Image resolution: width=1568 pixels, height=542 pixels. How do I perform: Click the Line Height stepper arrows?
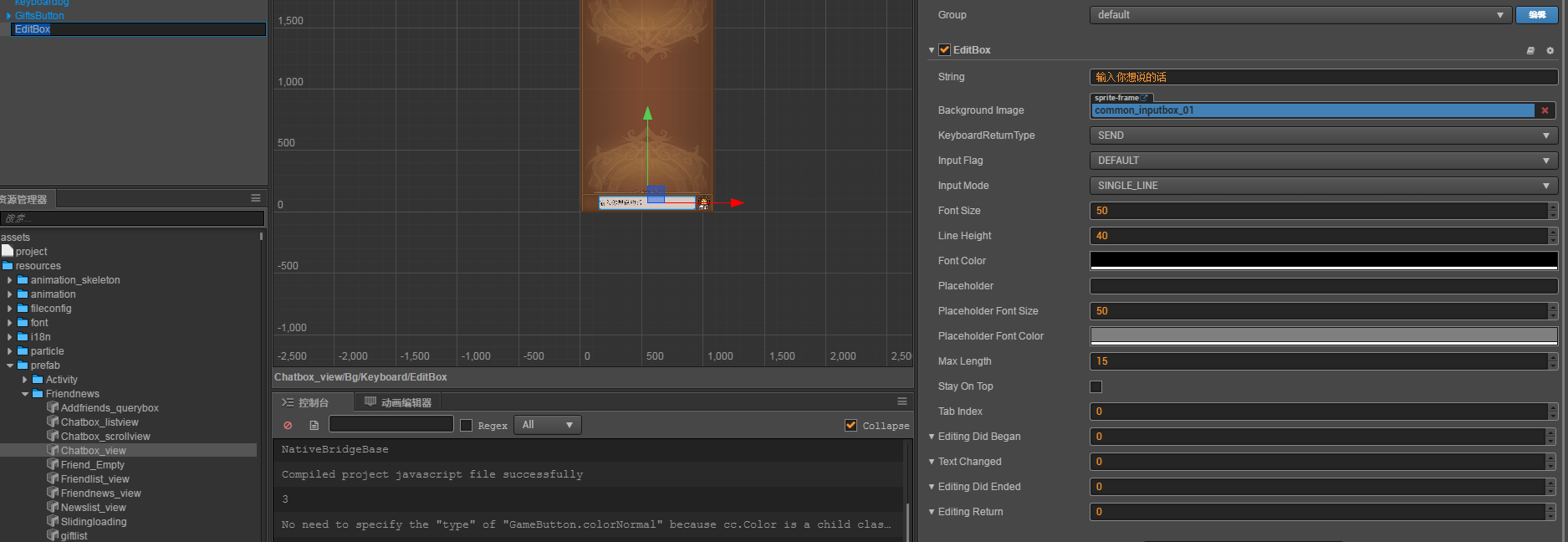coord(1553,236)
